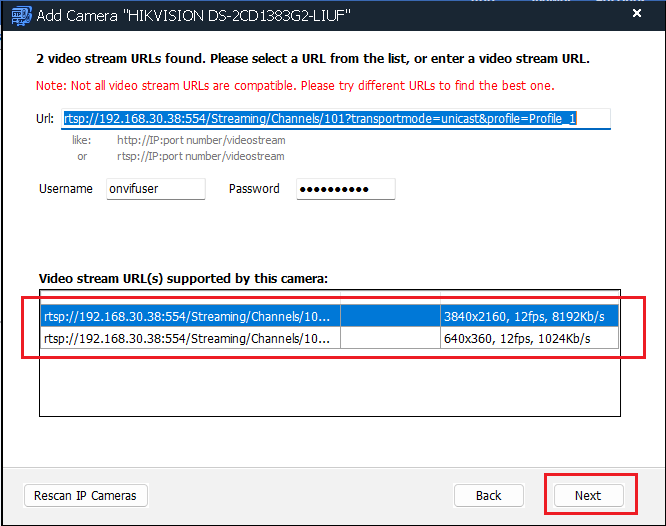This screenshot has height=526, width=666.
Task: Click into the Password field
Action: tap(345, 189)
